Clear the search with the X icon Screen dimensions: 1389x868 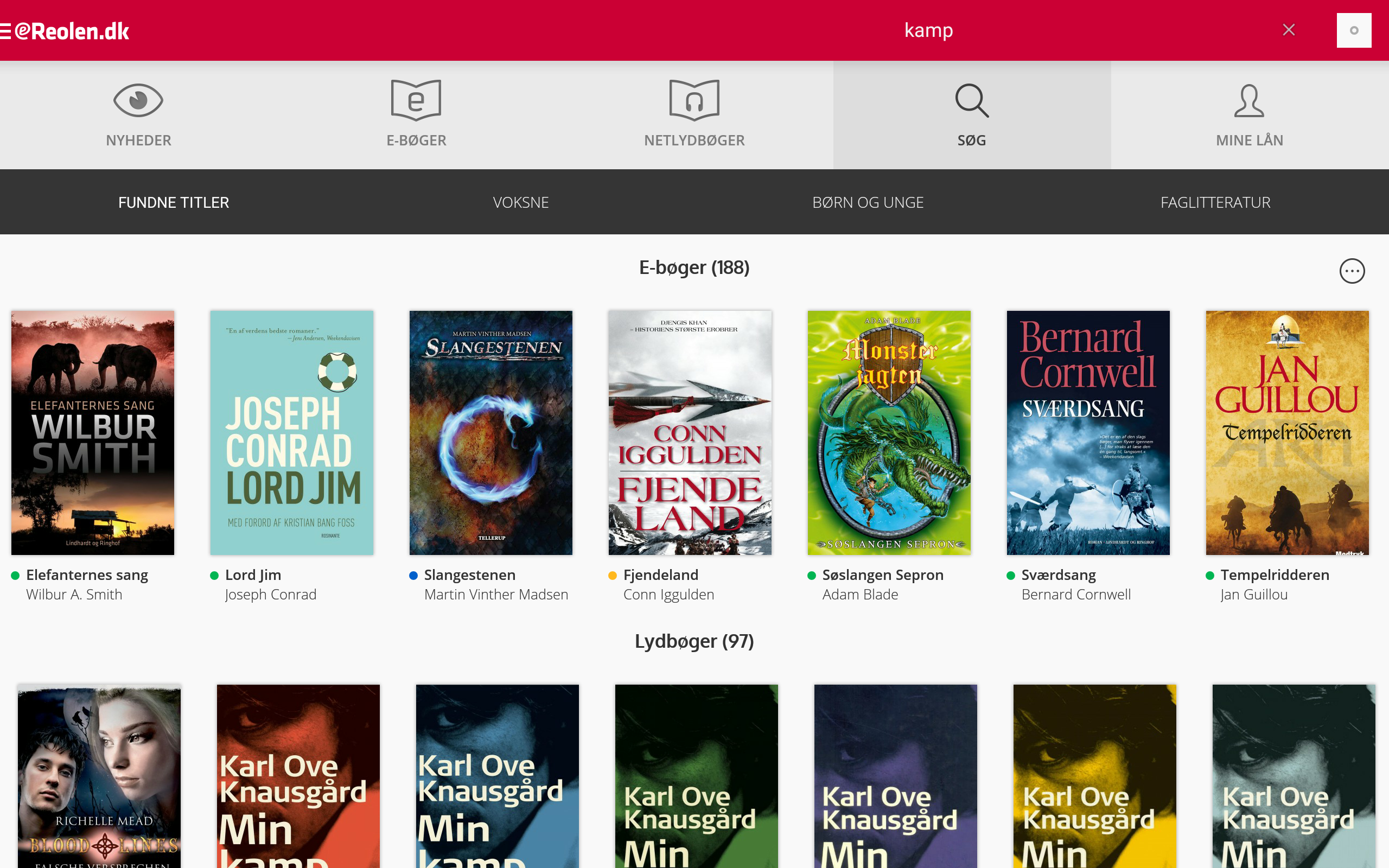pyautogui.click(x=1289, y=30)
